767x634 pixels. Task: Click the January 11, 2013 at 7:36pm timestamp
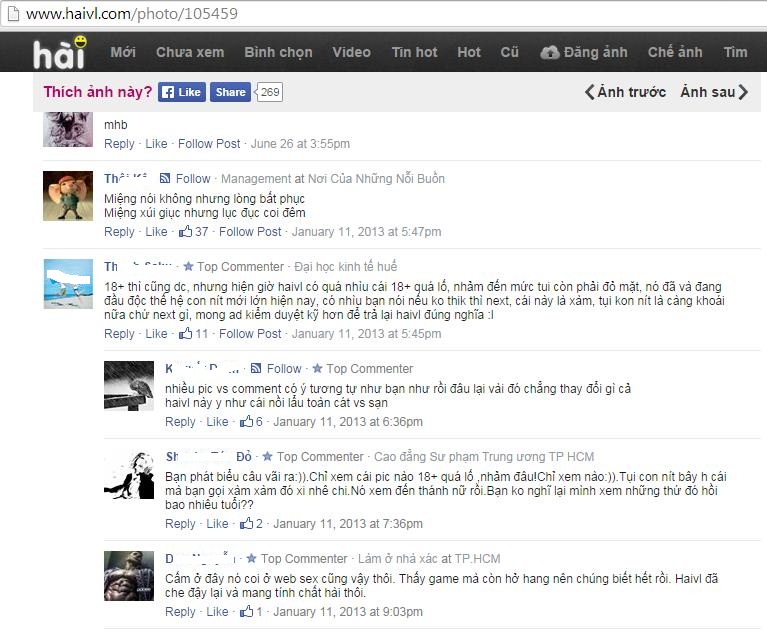click(348, 523)
